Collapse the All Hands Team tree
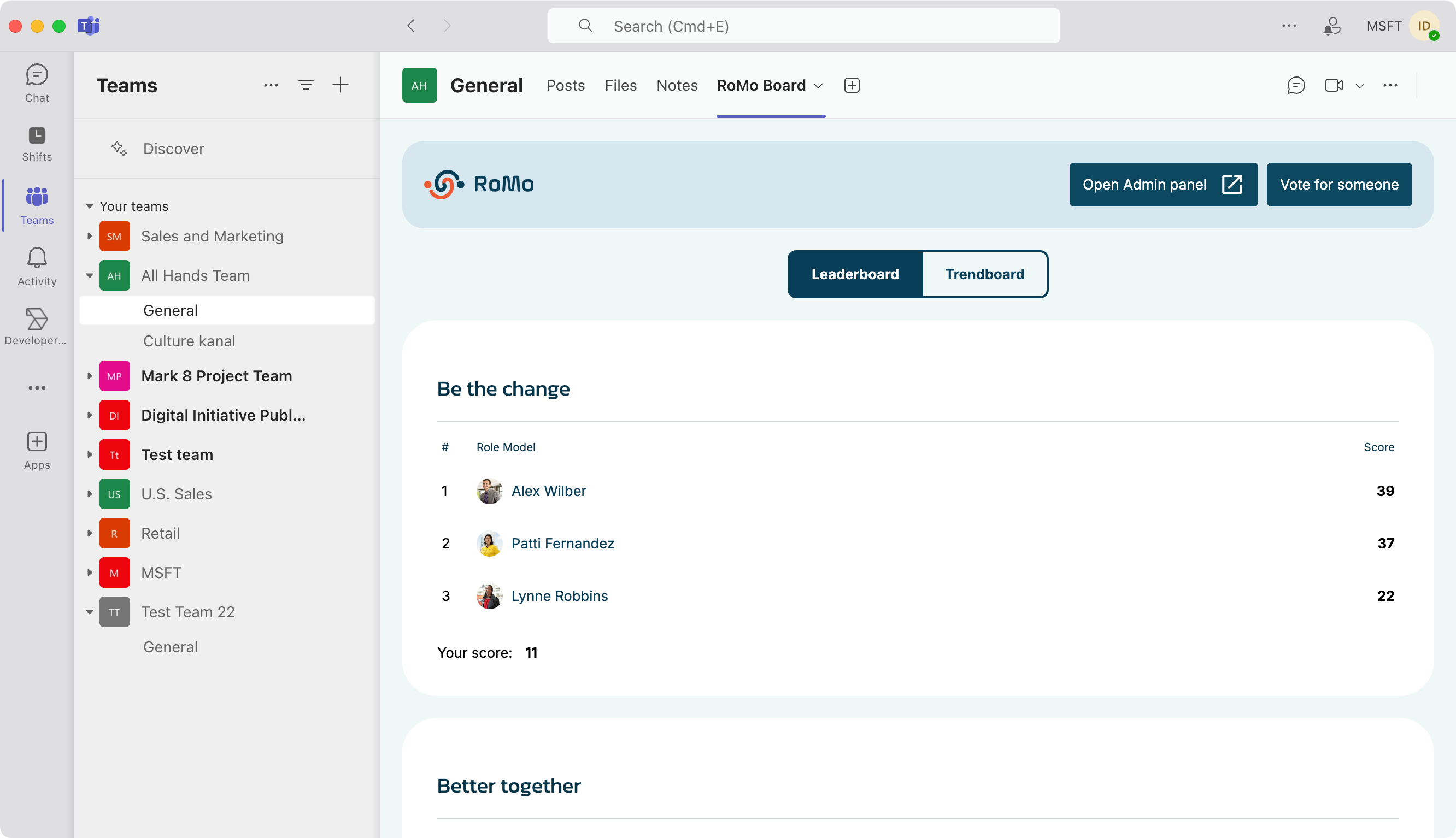 [89, 276]
